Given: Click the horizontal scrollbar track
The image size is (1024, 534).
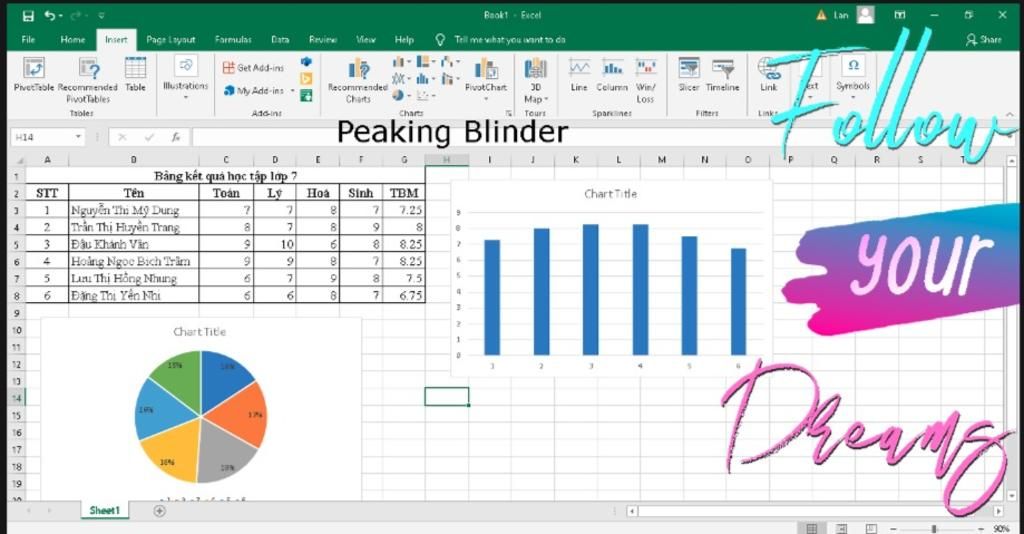Looking at the screenshot, I should [816, 510].
